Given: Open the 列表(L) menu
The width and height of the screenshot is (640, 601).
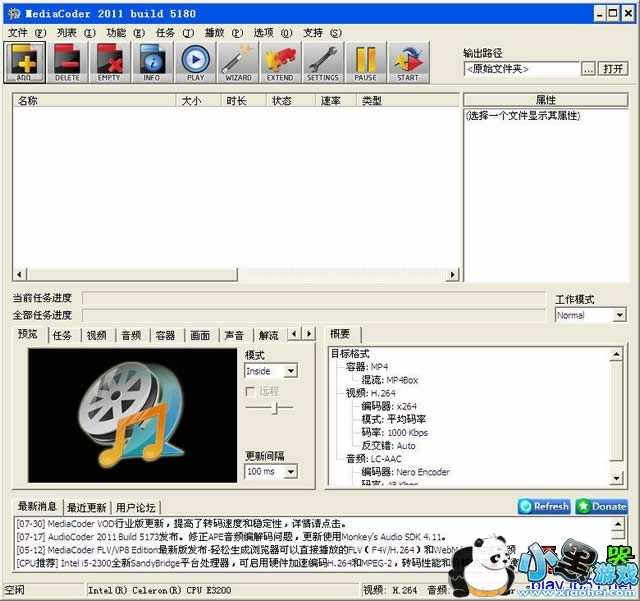Looking at the screenshot, I should pyautogui.click(x=76, y=33).
